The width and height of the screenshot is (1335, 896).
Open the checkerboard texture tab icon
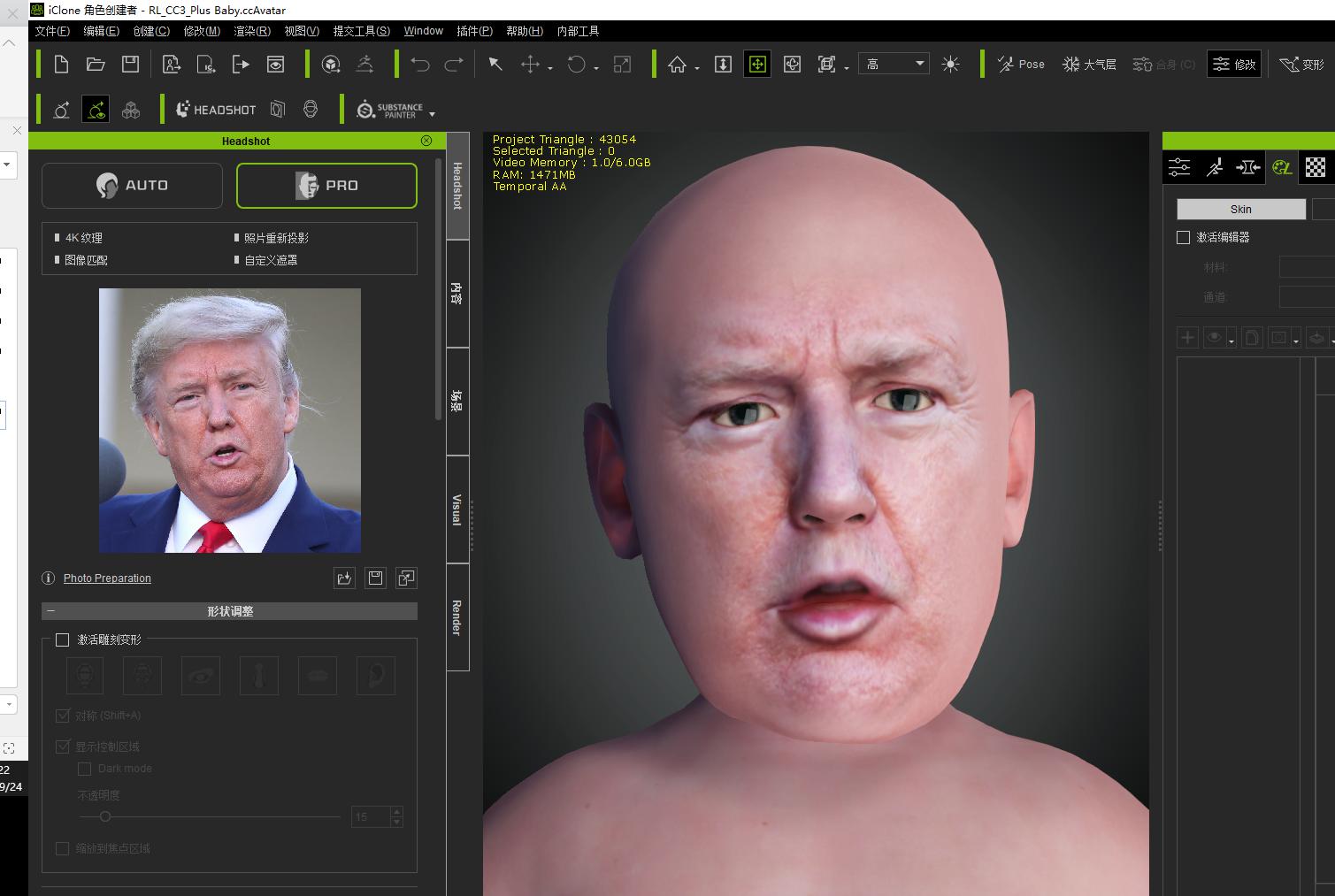(1316, 166)
